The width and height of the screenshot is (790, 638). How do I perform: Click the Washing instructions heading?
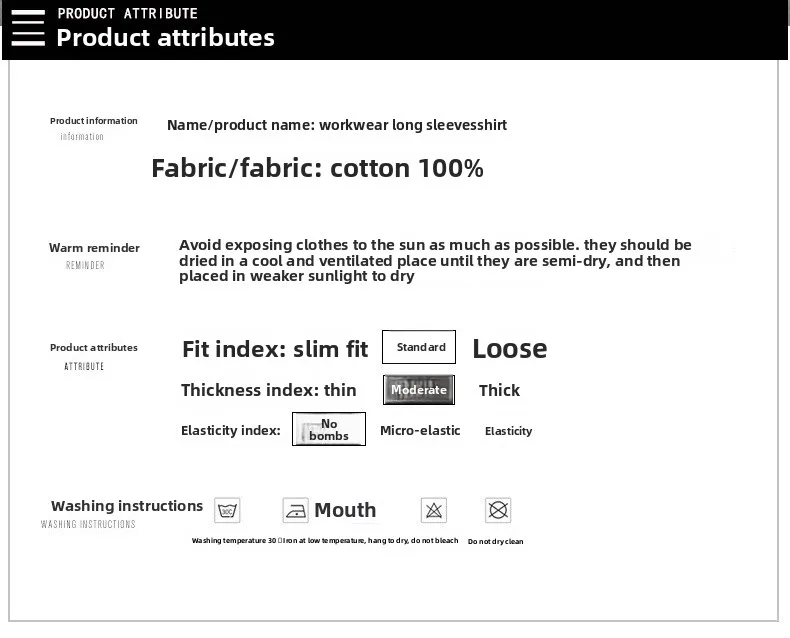[x=127, y=506]
